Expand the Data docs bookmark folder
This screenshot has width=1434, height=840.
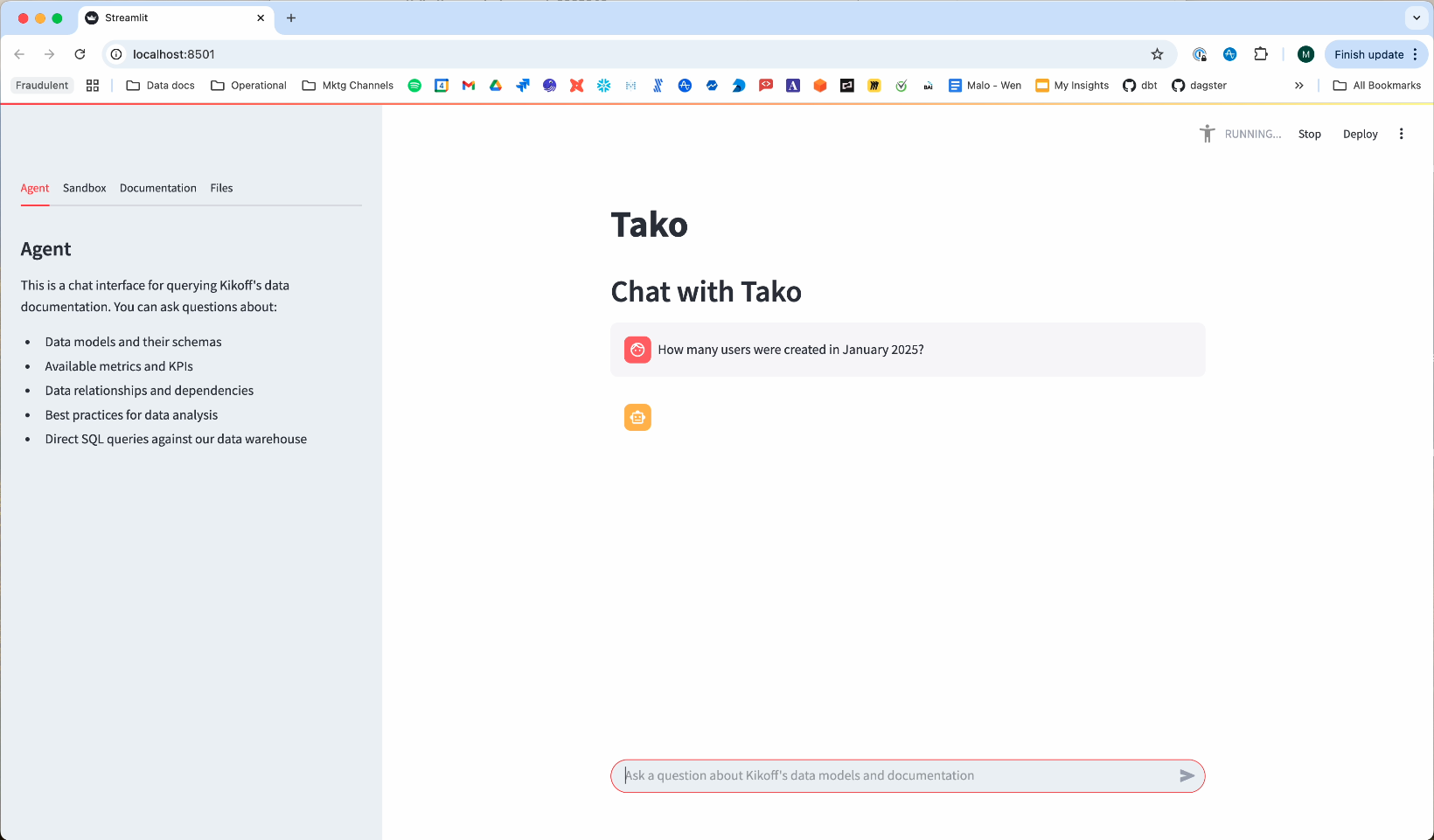click(161, 86)
